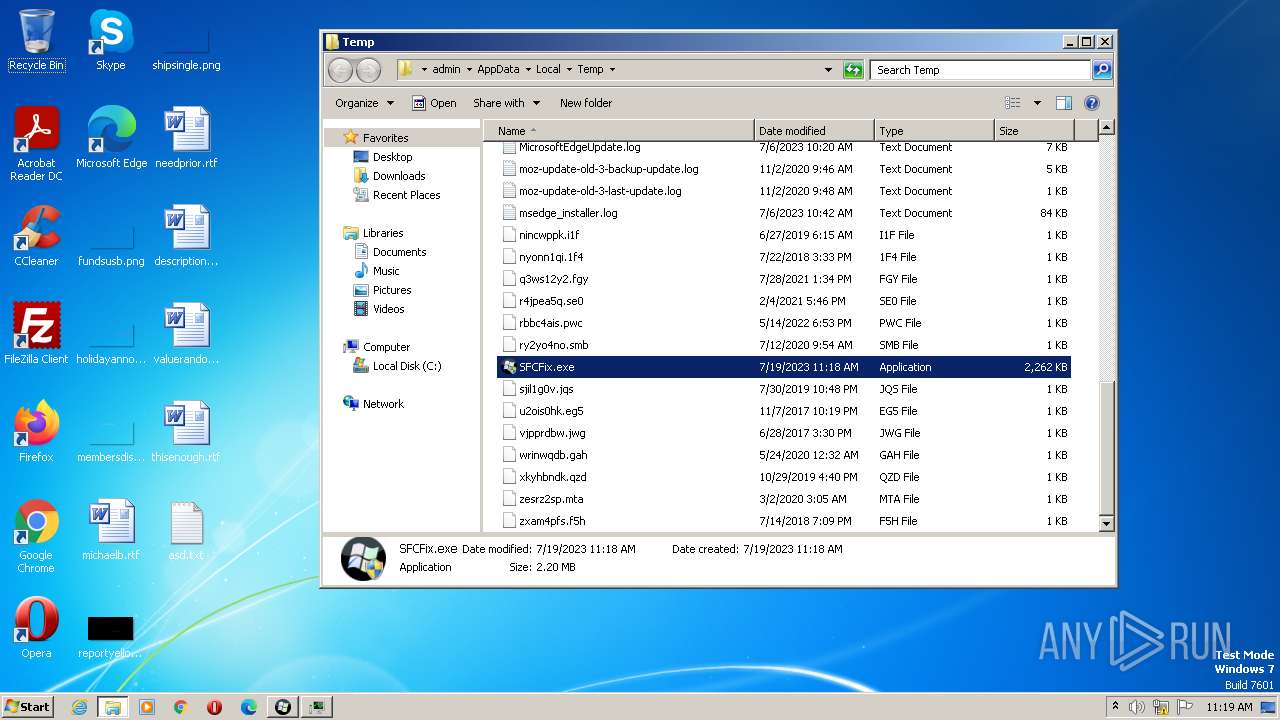Click the Open toolbar button
This screenshot has height=720, width=1280.
[x=435, y=103]
